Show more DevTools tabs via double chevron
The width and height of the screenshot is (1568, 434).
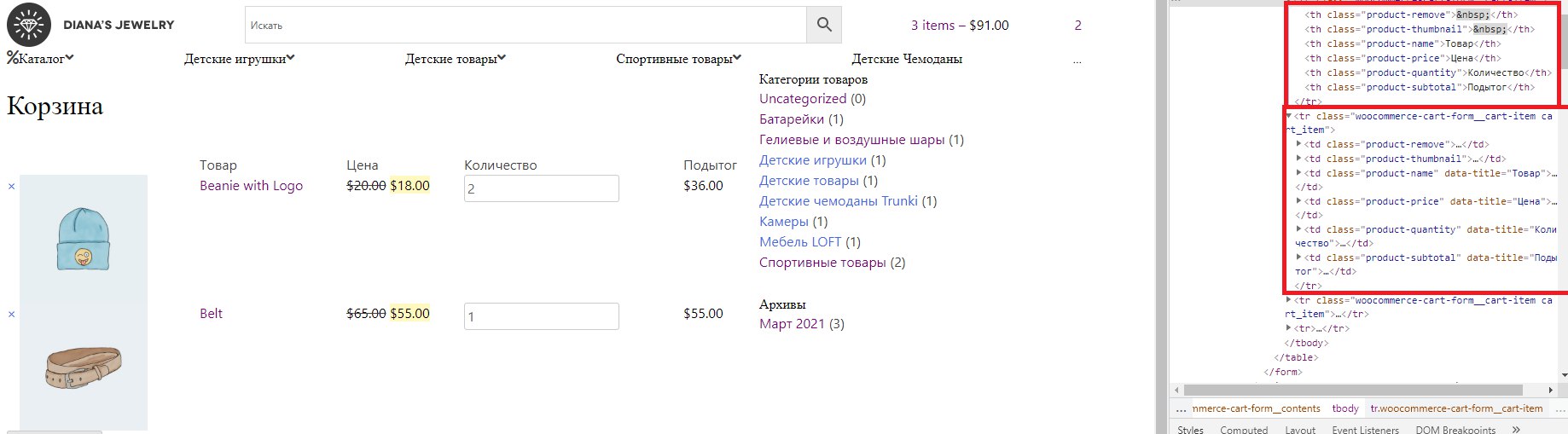[1515, 429]
